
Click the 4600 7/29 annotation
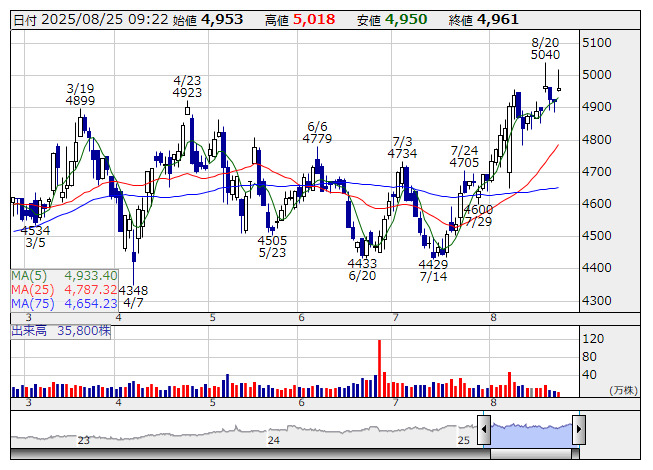click(x=478, y=216)
